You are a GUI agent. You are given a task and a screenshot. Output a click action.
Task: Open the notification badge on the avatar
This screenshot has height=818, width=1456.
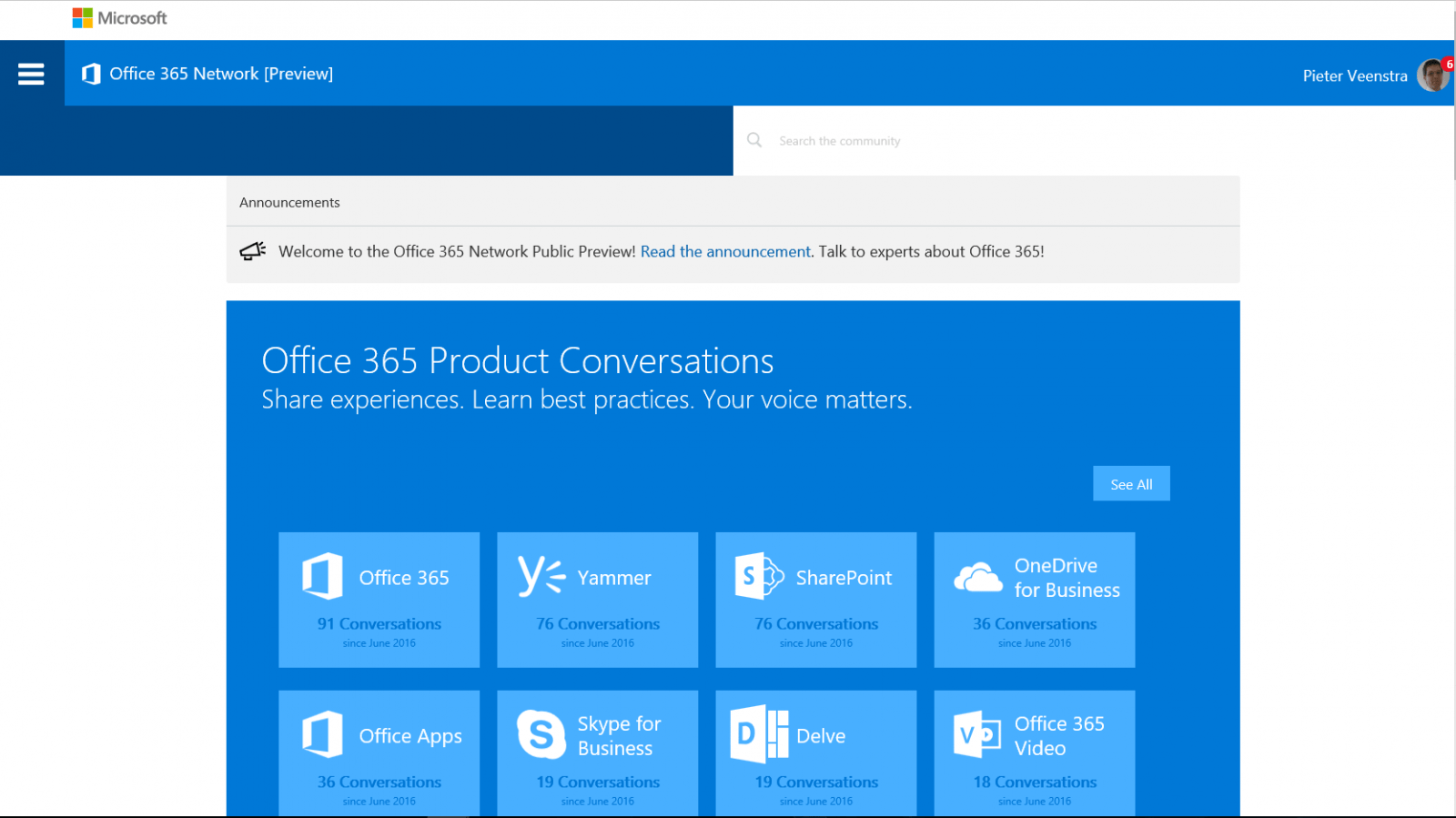[x=1449, y=64]
